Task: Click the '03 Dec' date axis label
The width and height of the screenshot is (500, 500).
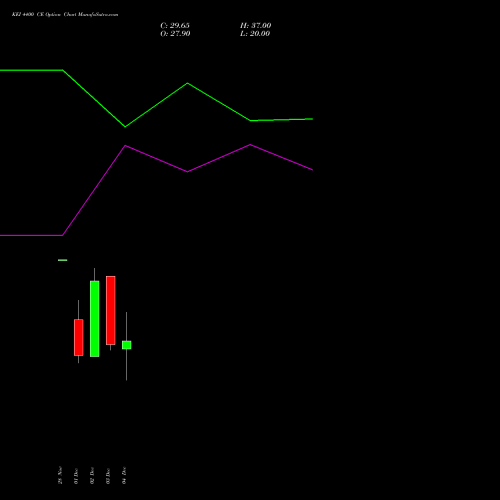Action: point(108,476)
